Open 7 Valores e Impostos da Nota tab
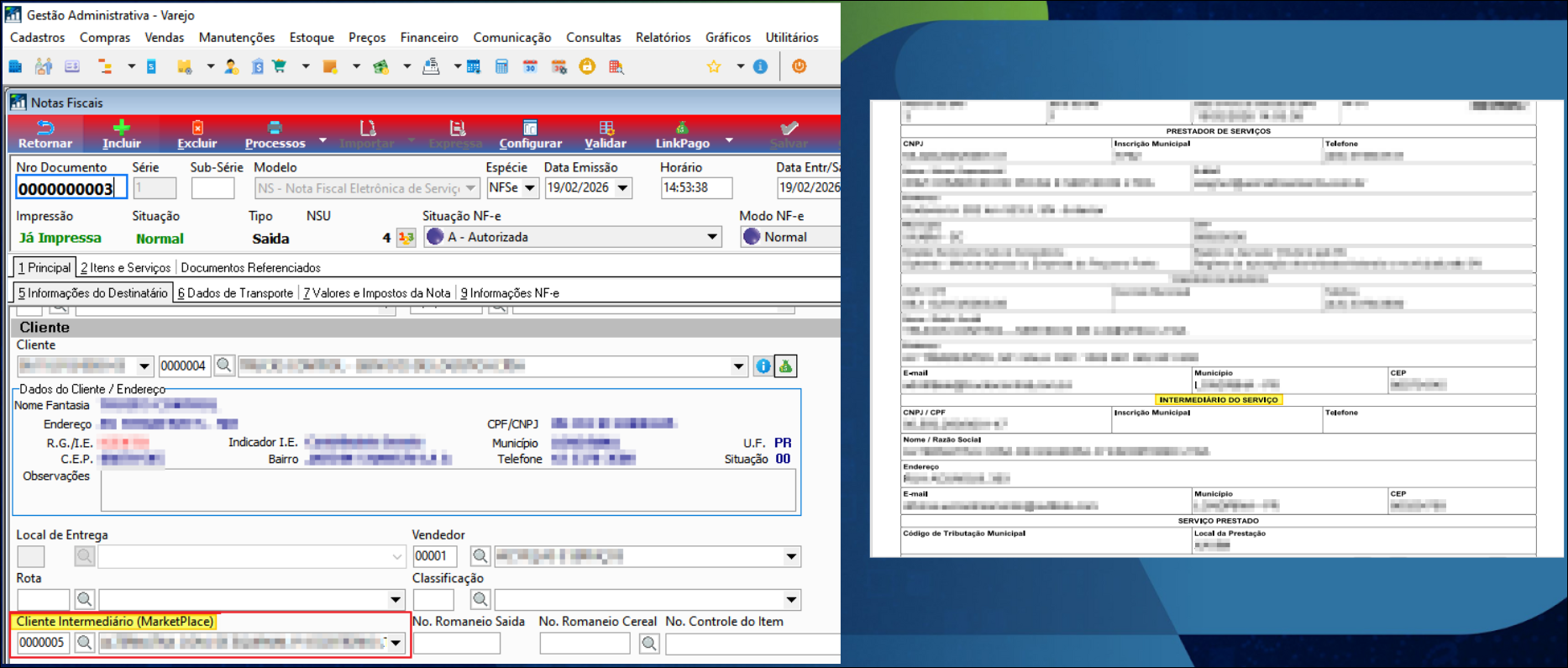 (x=377, y=293)
